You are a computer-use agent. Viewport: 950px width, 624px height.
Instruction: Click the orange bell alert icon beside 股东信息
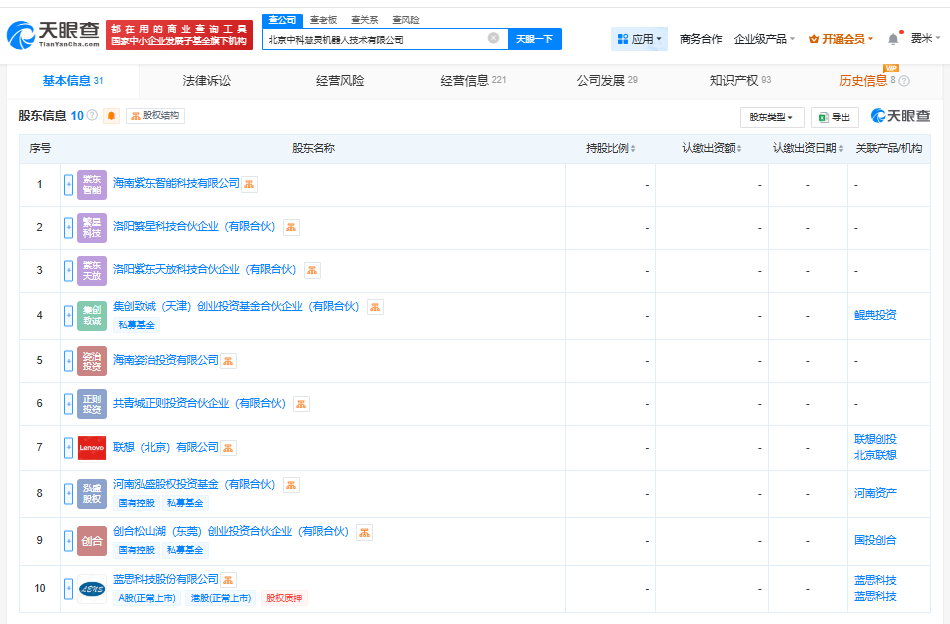(x=111, y=116)
